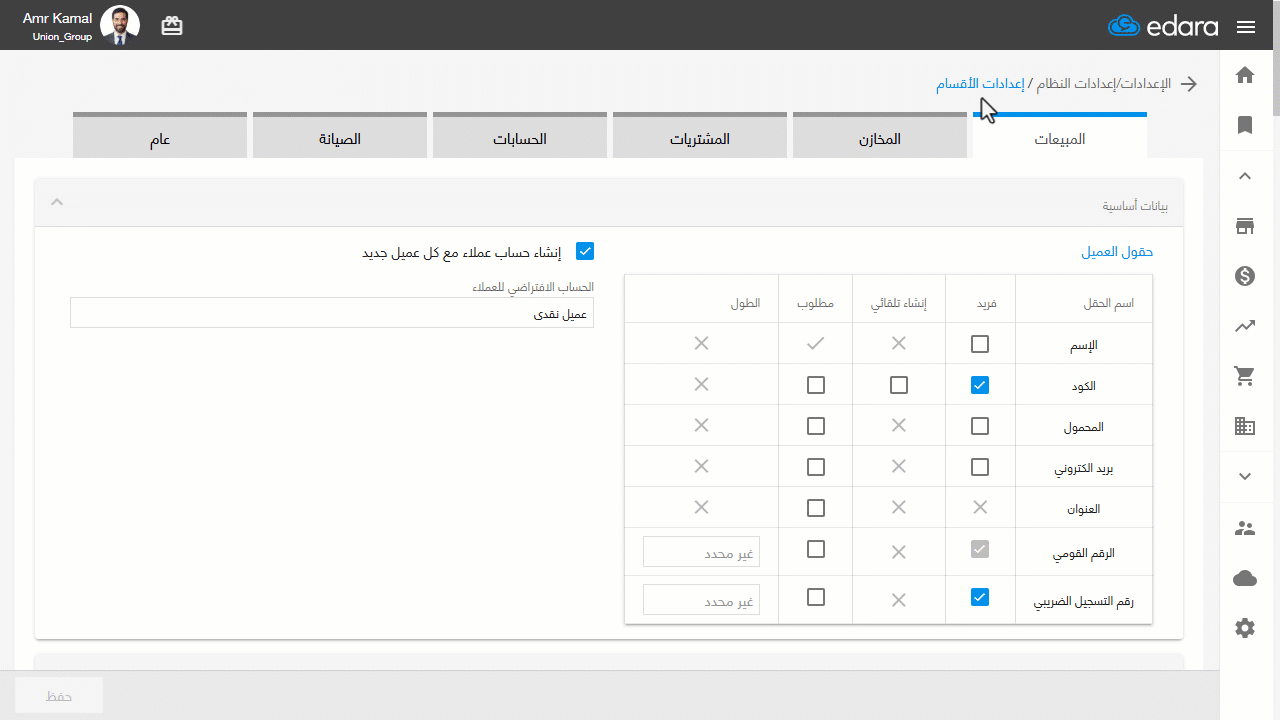This screenshot has width=1280, height=720.
Task: Switch to the عام tab
Action: pos(160,137)
